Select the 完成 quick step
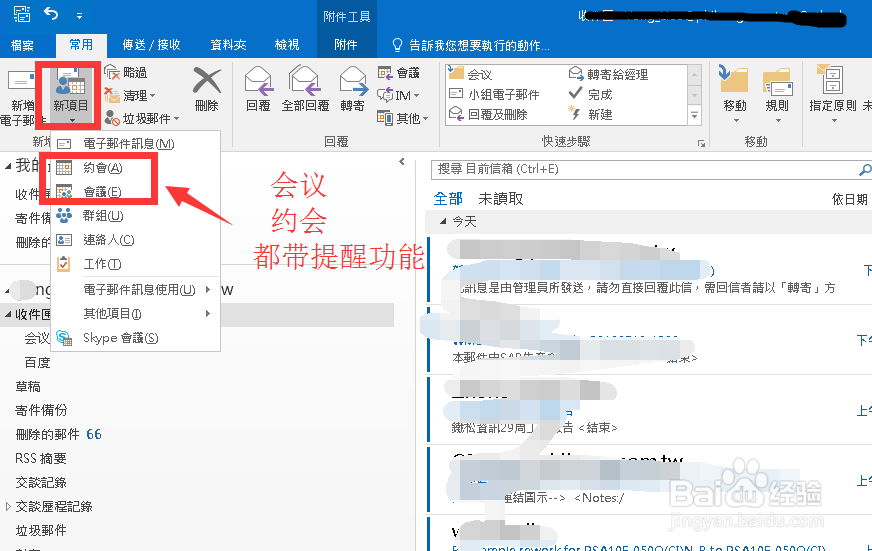This screenshot has height=551, width=872. click(x=590, y=95)
